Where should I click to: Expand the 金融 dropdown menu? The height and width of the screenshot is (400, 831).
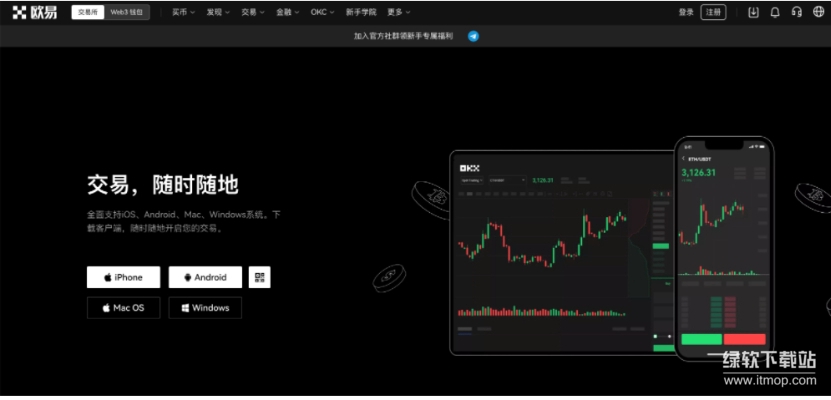(287, 12)
